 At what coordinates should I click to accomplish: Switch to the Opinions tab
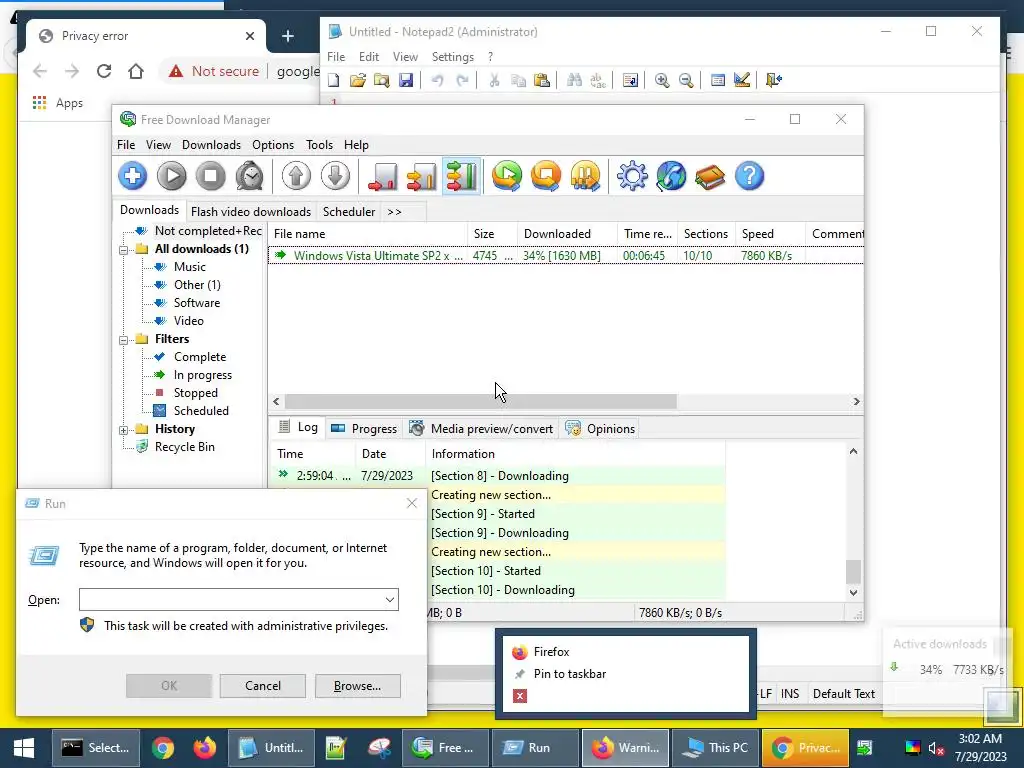pyautogui.click(x=600, y=429)
